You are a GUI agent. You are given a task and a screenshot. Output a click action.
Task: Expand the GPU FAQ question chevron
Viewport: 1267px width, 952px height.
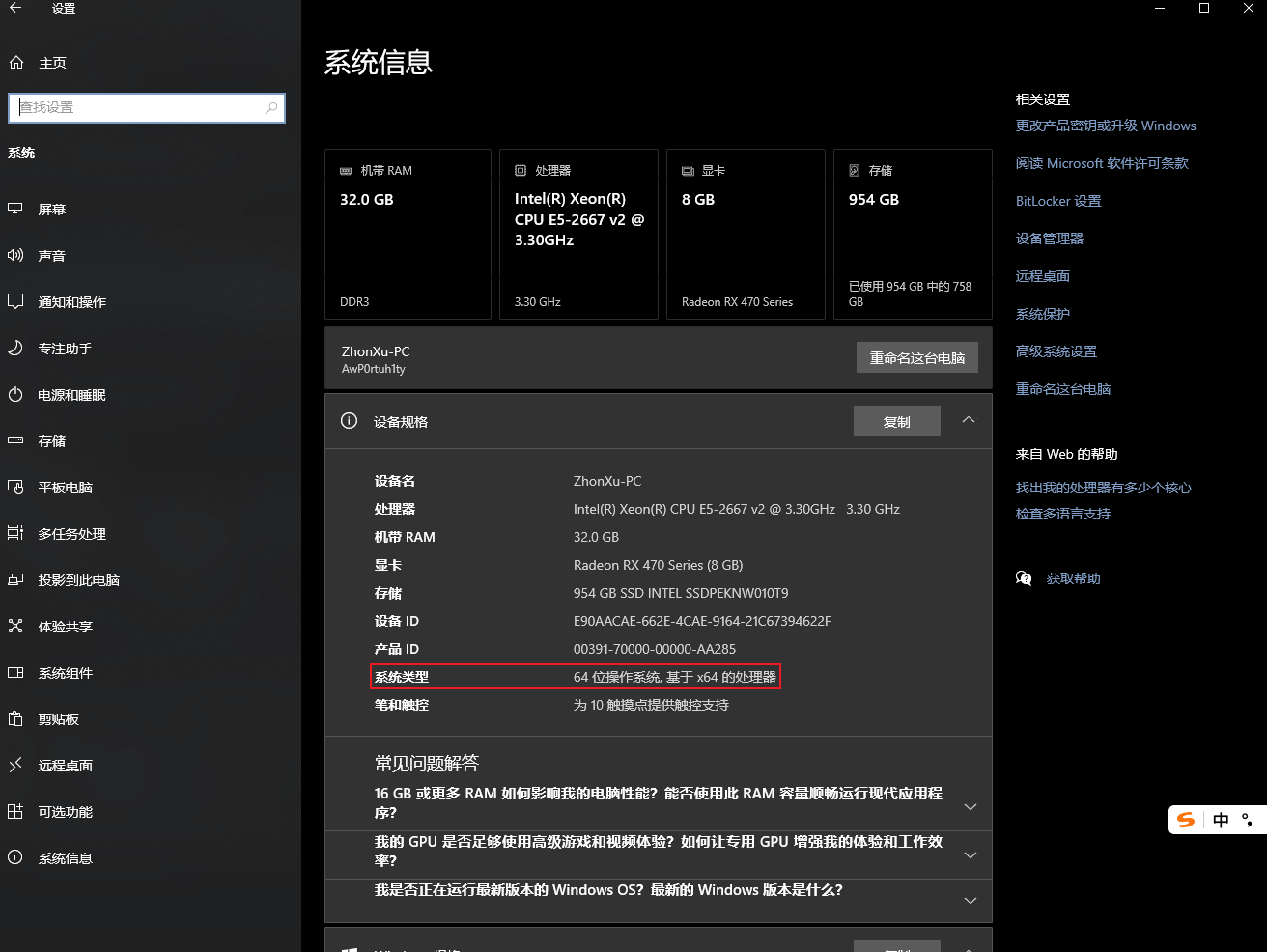click(971, 855)
